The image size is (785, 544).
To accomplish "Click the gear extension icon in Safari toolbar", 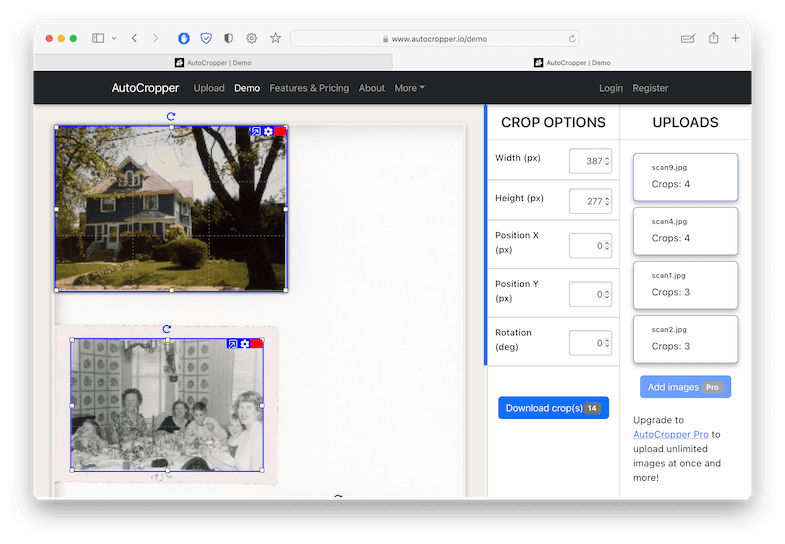I will 251,38.
